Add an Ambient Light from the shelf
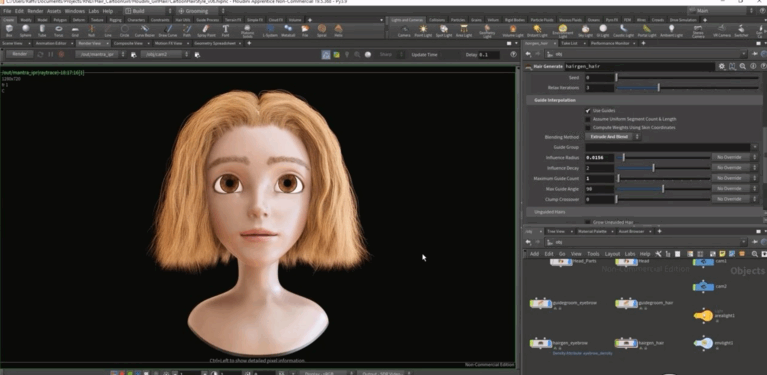The width and height of the screenshot is (767, 375). (x=672, y=30)
